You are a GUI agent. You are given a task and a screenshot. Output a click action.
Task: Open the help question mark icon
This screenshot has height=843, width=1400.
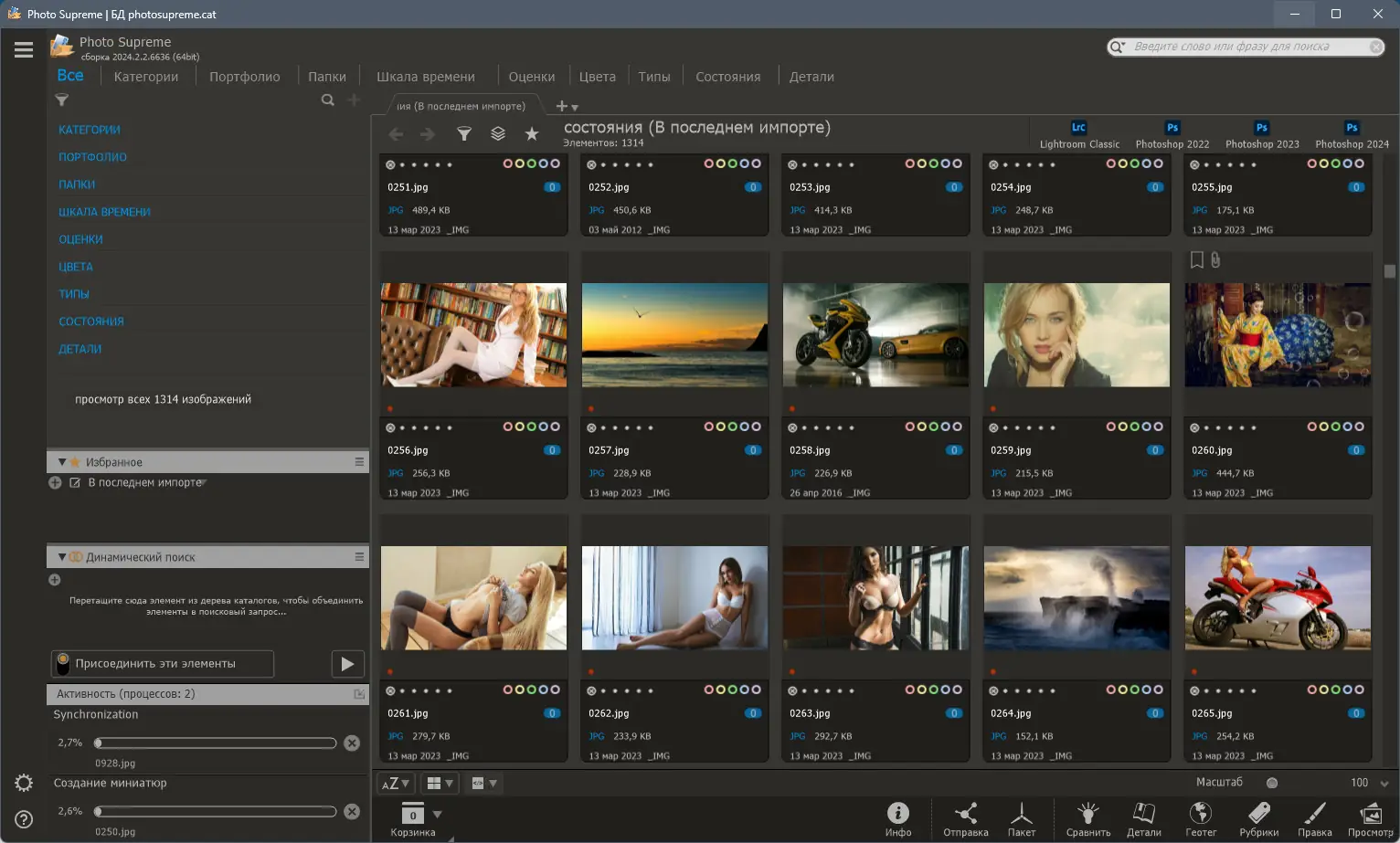[24, 819]
